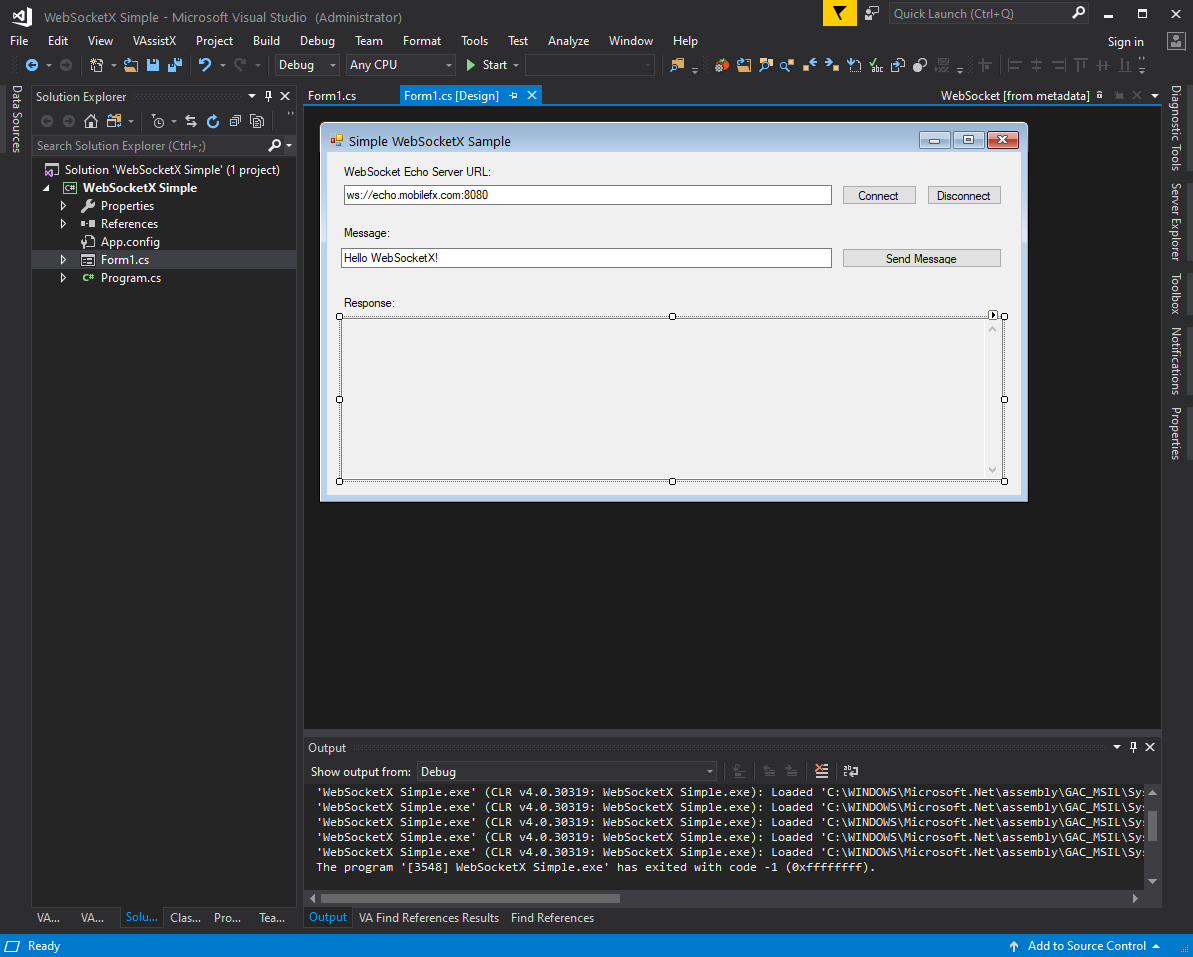
Task: Click the Output horizontal scrollbar thumb
Action: 470,898
